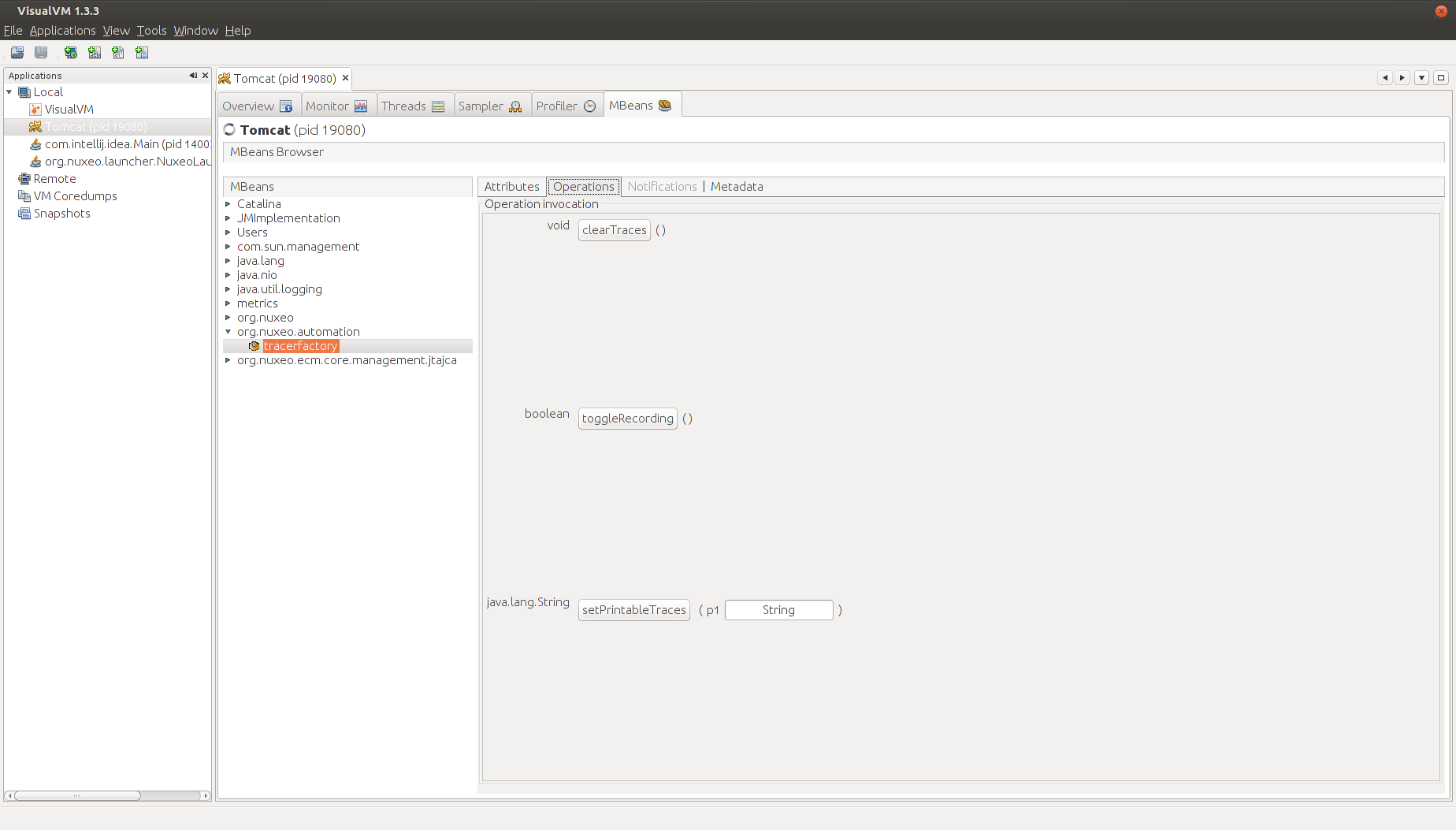This screenshot has width=1456, height=830.
Task: Open the File menu
Action: pyautogui.click(x=13, y=31)
